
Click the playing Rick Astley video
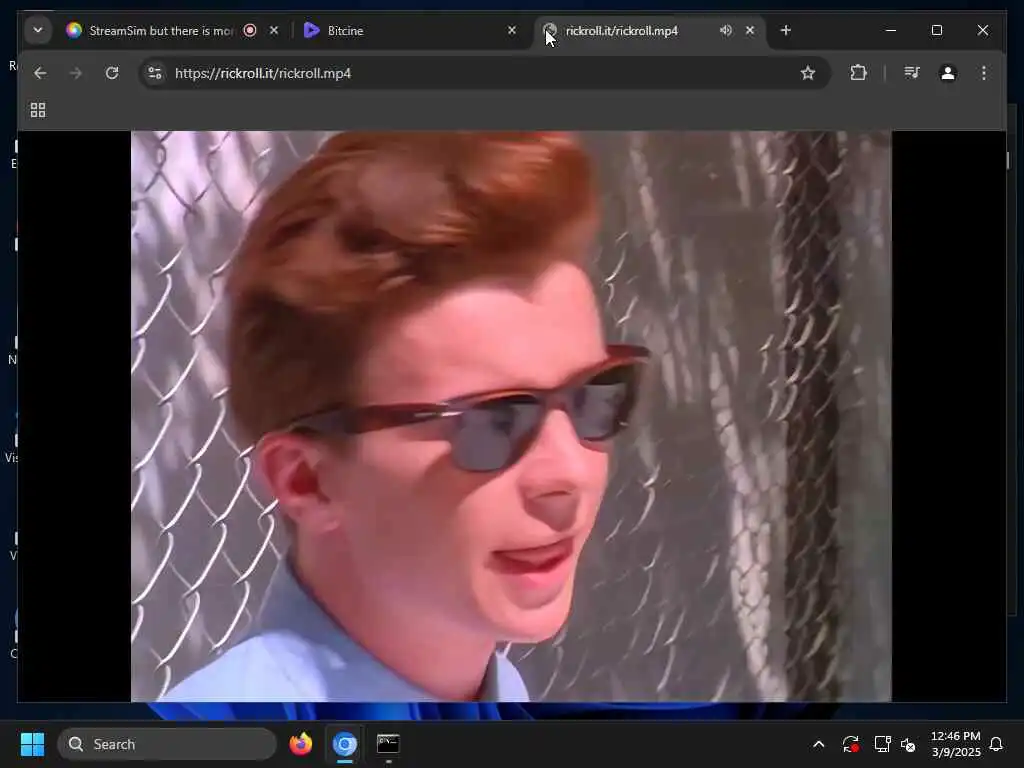click(511, 417)
